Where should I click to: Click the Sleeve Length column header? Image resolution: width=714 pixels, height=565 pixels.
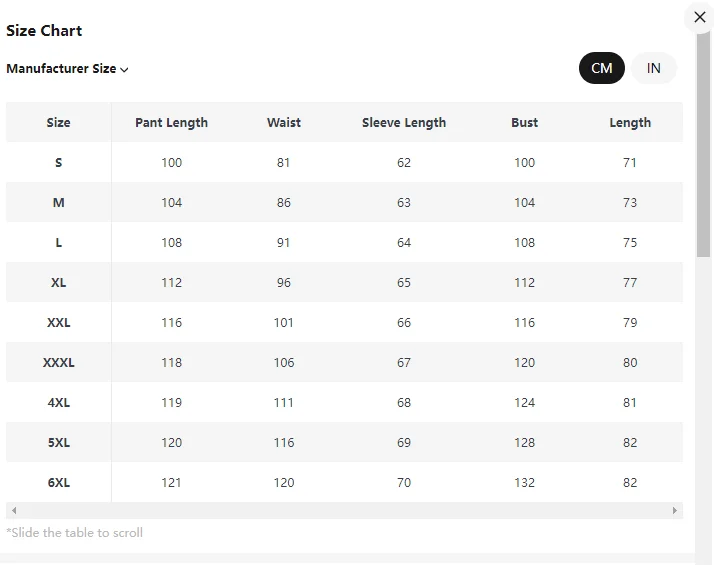click(x=404, y=122)
